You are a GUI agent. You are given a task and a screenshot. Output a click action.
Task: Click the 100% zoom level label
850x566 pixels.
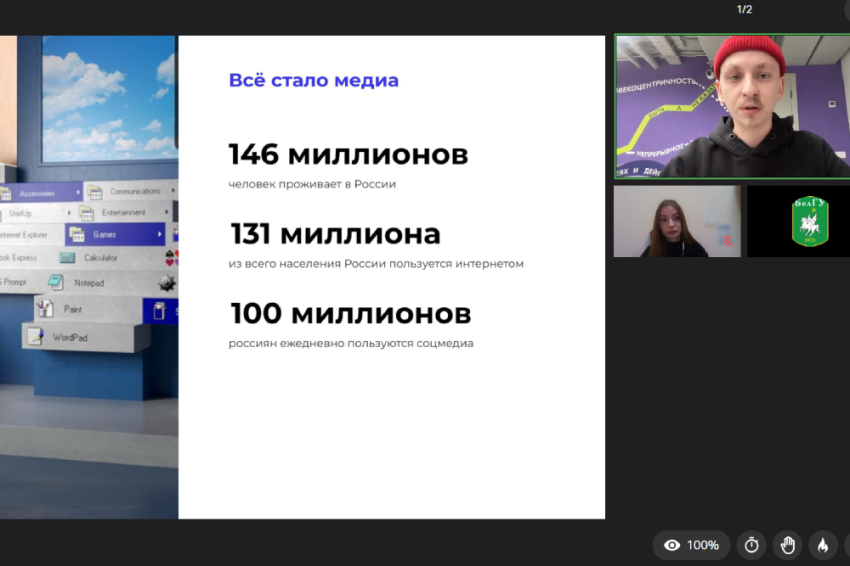point(703,545)
